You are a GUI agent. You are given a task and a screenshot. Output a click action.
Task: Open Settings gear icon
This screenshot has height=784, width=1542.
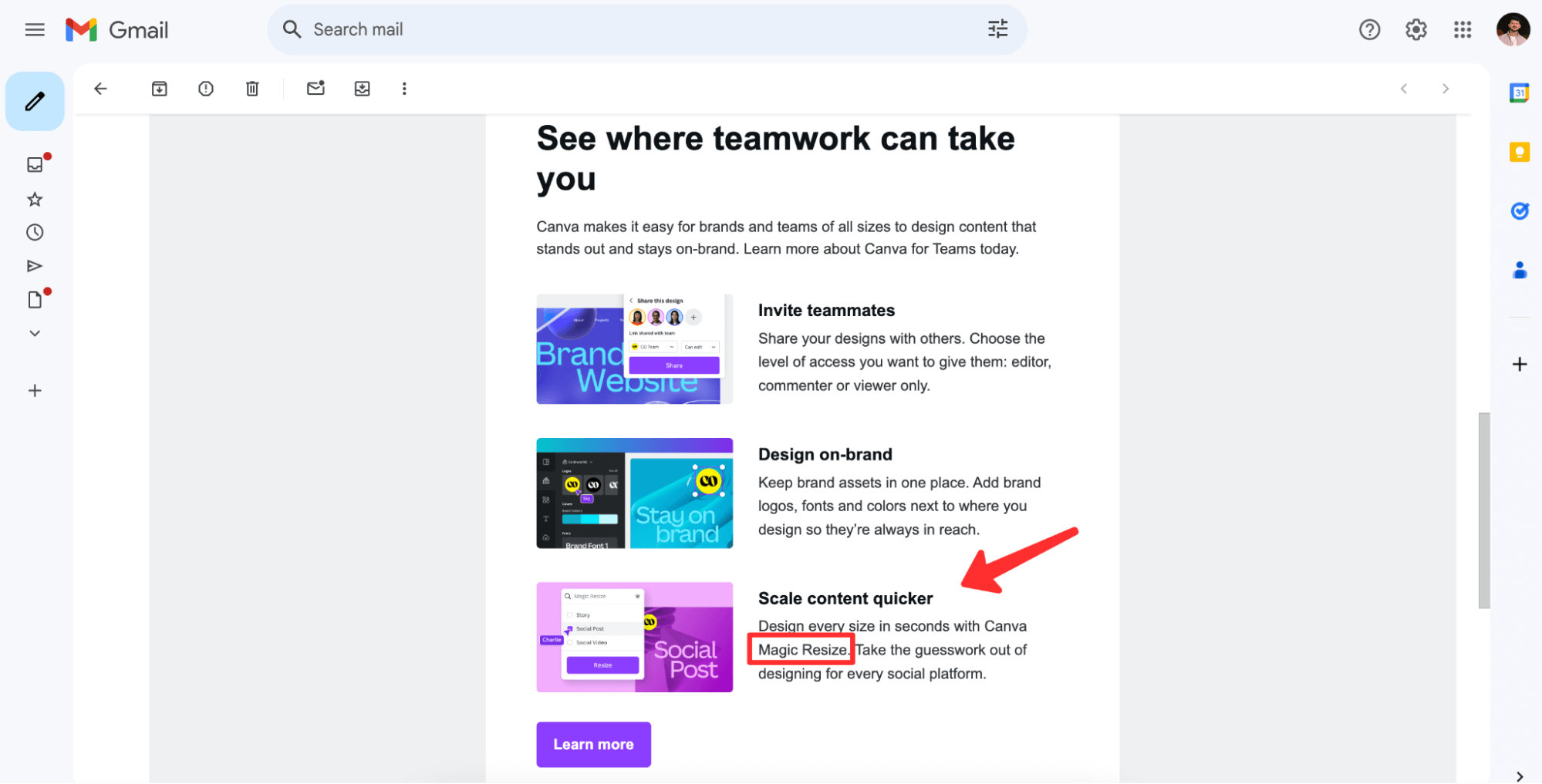tap(1415, 30)
